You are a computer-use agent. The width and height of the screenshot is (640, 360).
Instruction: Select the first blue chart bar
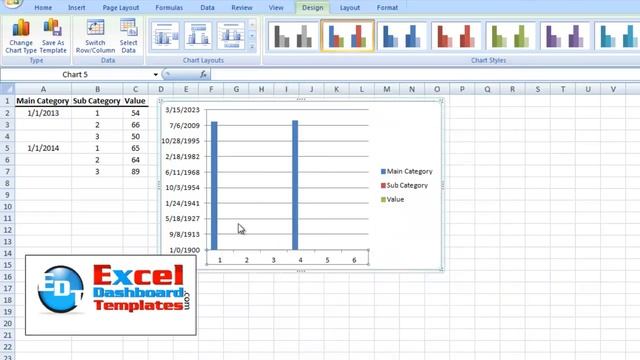pyautogui.click(x=214, y=185)
